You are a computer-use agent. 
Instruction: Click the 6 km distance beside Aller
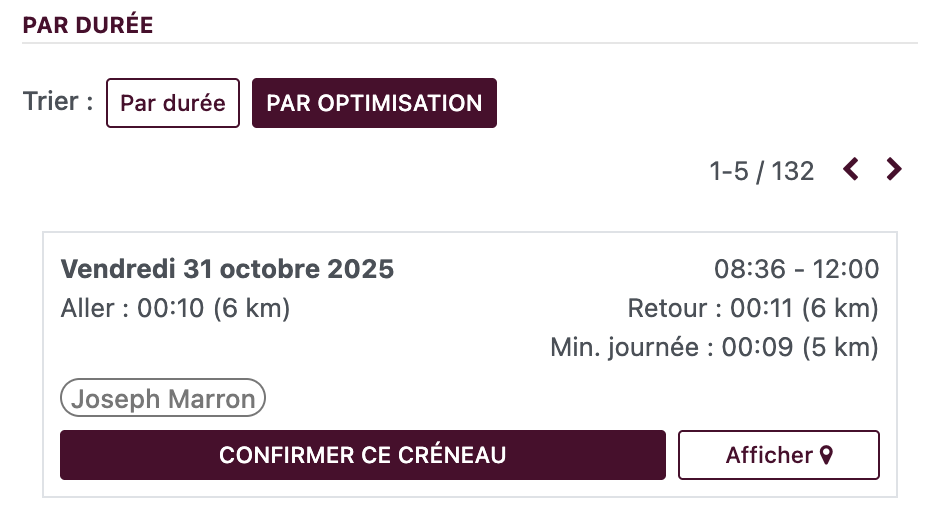pos(252,309)
